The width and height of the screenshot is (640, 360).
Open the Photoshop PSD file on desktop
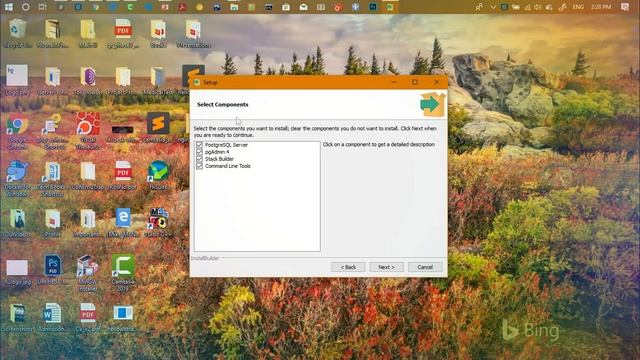(x=52, y=269)
